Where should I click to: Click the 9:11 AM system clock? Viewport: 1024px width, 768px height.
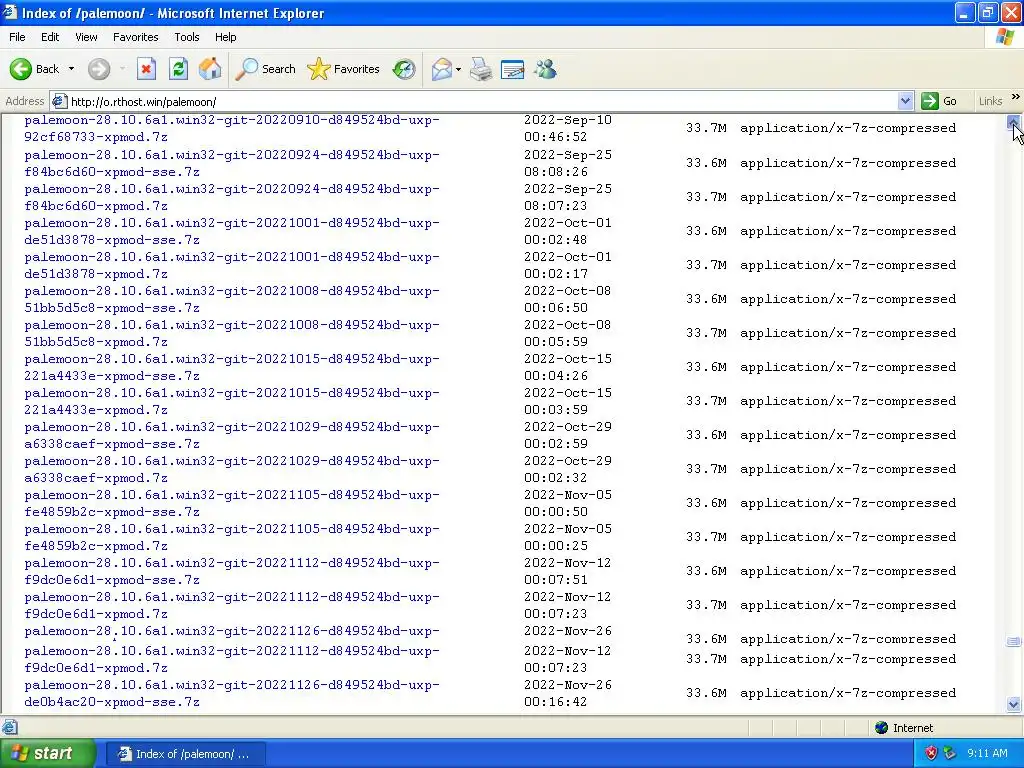tap(987, 754)
